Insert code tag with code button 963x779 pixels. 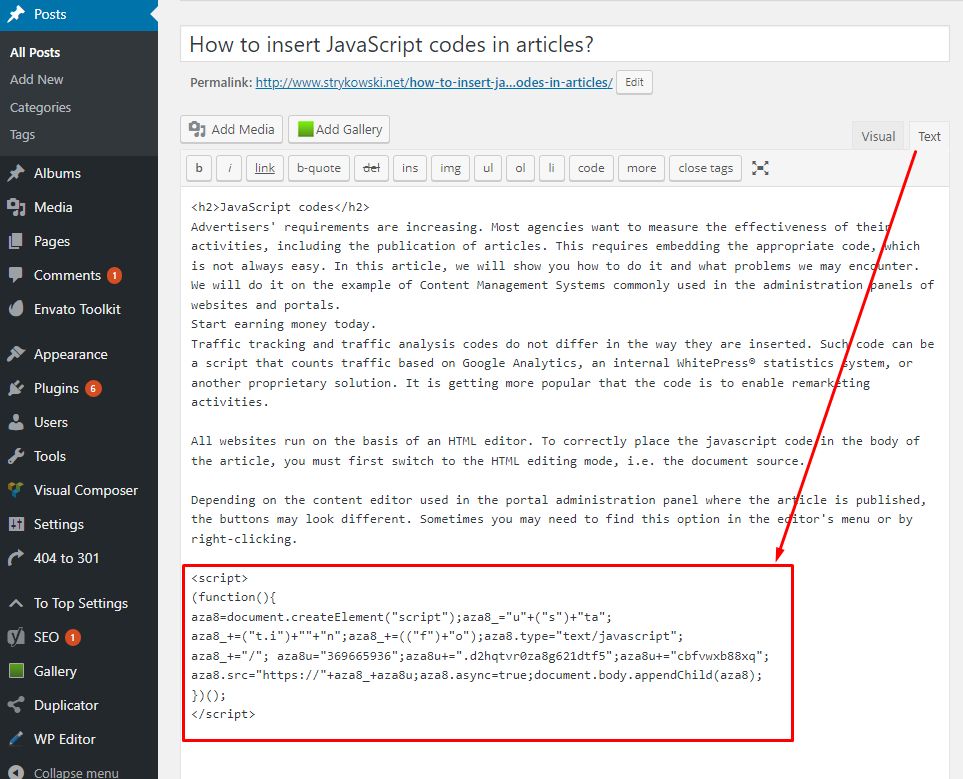click(x=591, y=168)
